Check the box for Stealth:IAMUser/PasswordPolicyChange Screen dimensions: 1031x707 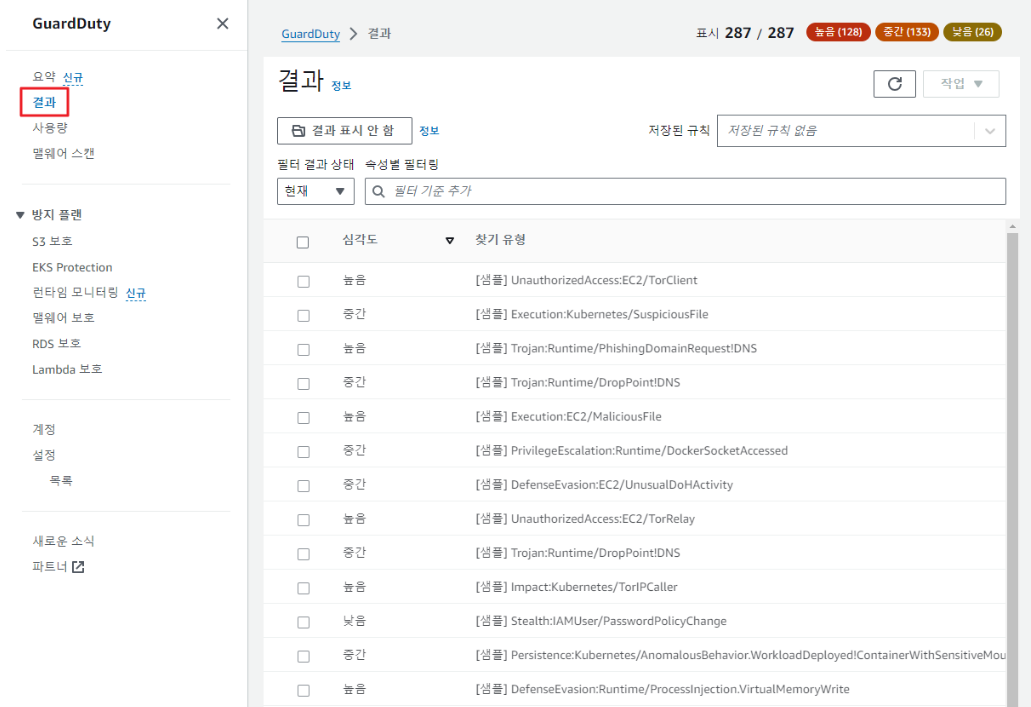pos(303,622)
